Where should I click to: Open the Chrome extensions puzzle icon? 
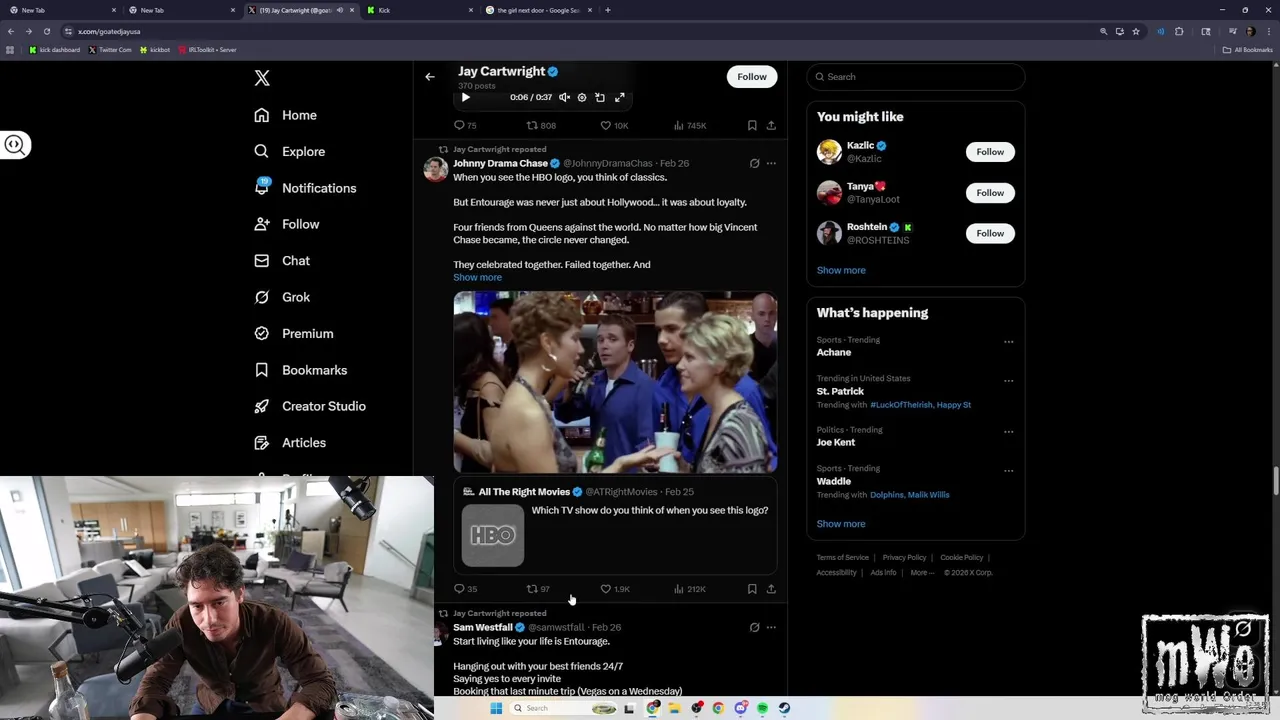tap(1179, 32)
